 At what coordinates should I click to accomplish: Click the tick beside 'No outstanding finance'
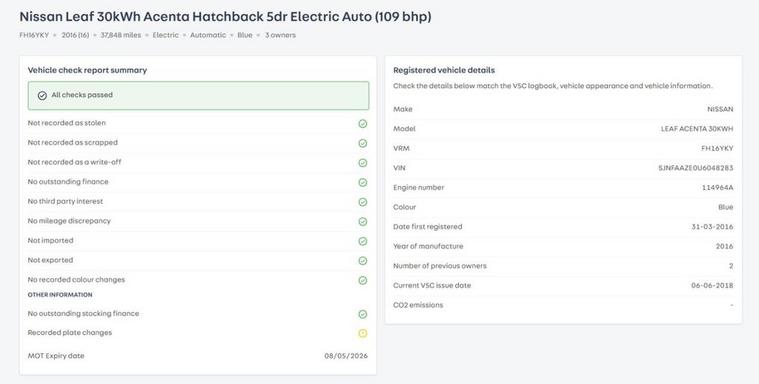(363, 183)
